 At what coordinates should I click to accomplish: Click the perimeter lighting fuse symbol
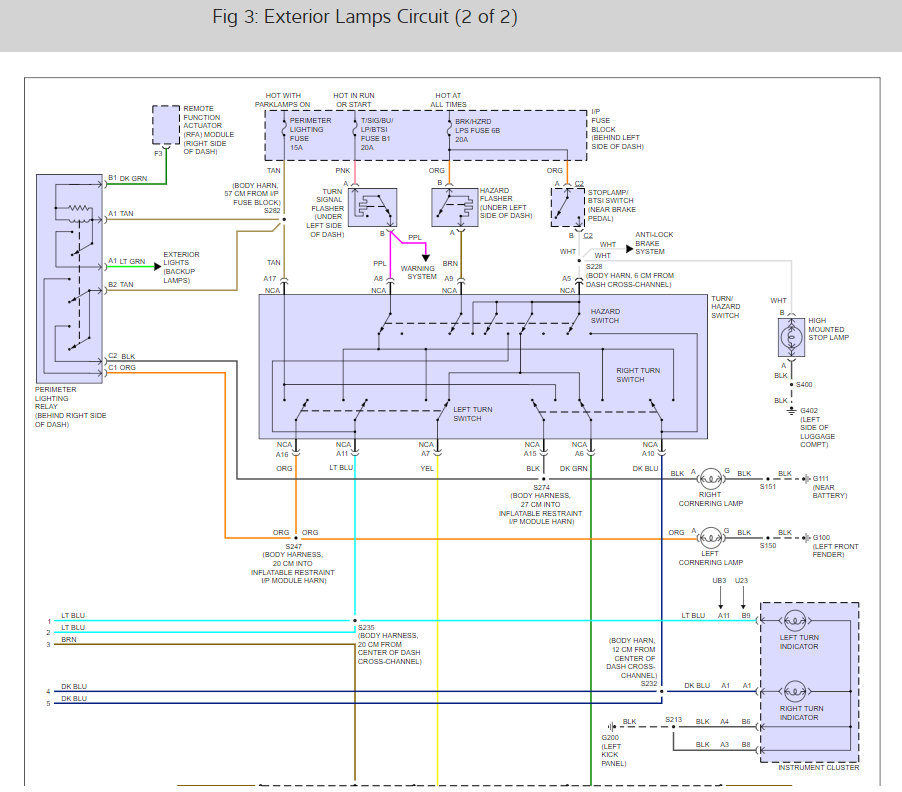click(284, 129)
